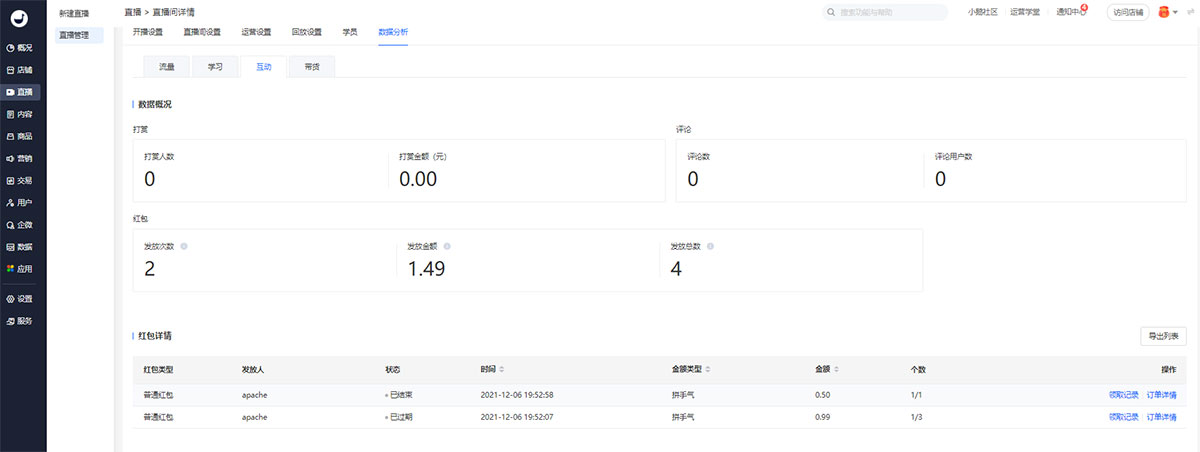Click the 导出列表 export button
Screen dimensions: 1200x452
(x=1163, y=336)
